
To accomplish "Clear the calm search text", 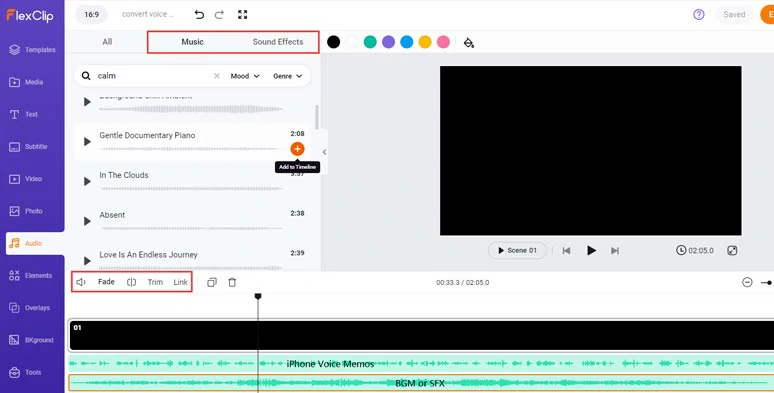I will click(x=217, y=76).
